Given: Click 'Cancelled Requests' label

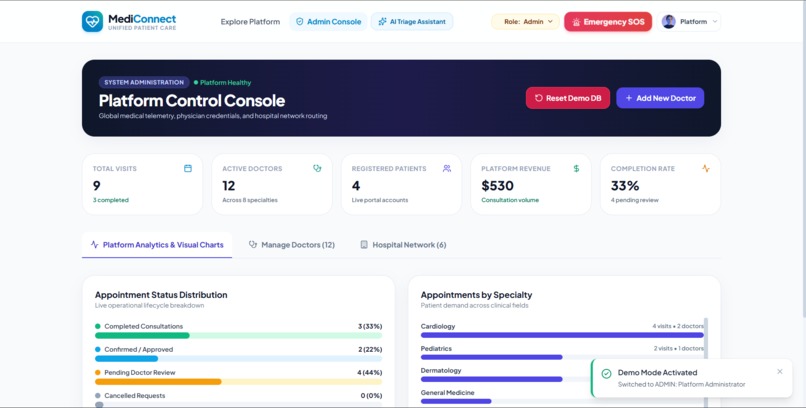Looking at the screenshot, I should pos(135,396).
